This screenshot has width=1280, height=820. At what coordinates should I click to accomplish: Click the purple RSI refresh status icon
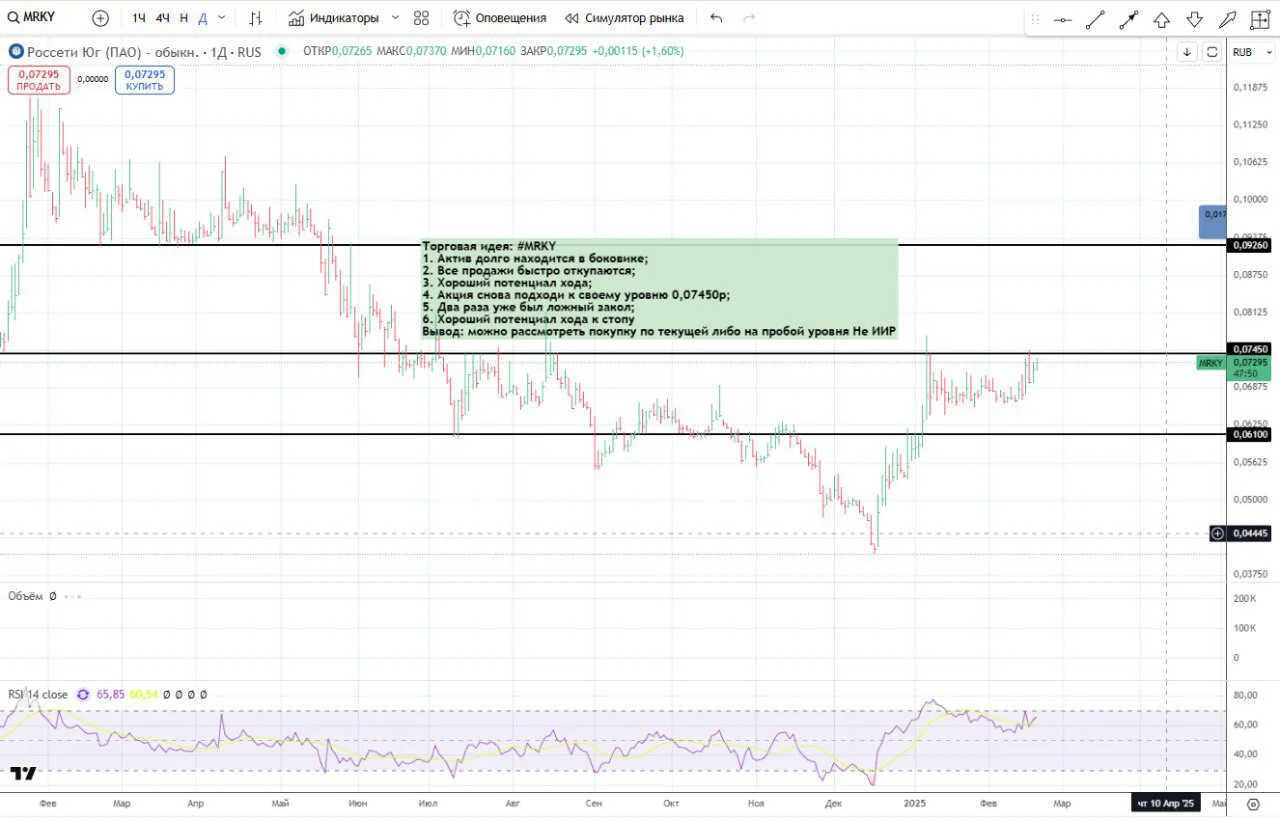[83, 694]
